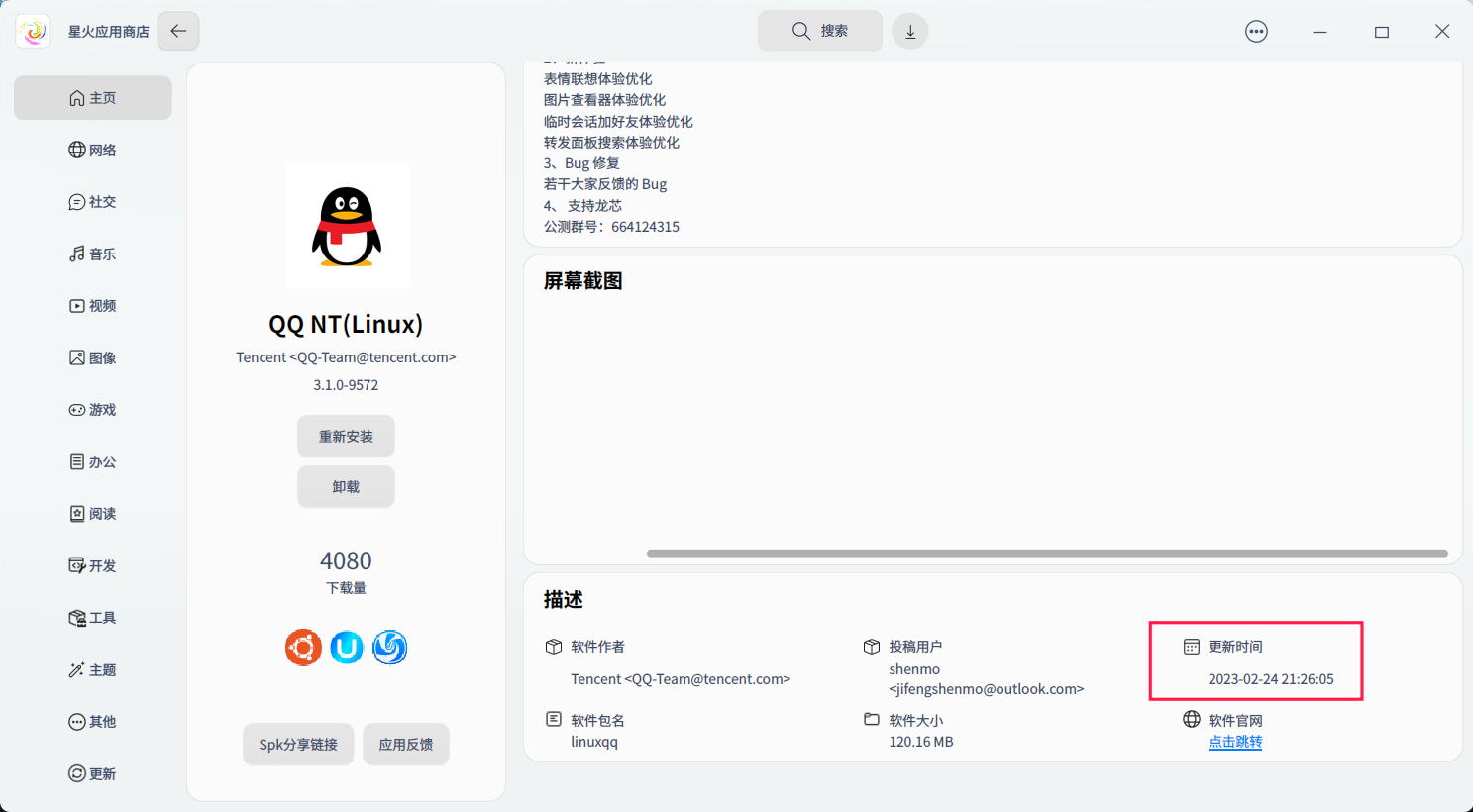Click the text 图片查看器体验优化
This screenshot has height=812, width=1473.
tap(604, 100)
